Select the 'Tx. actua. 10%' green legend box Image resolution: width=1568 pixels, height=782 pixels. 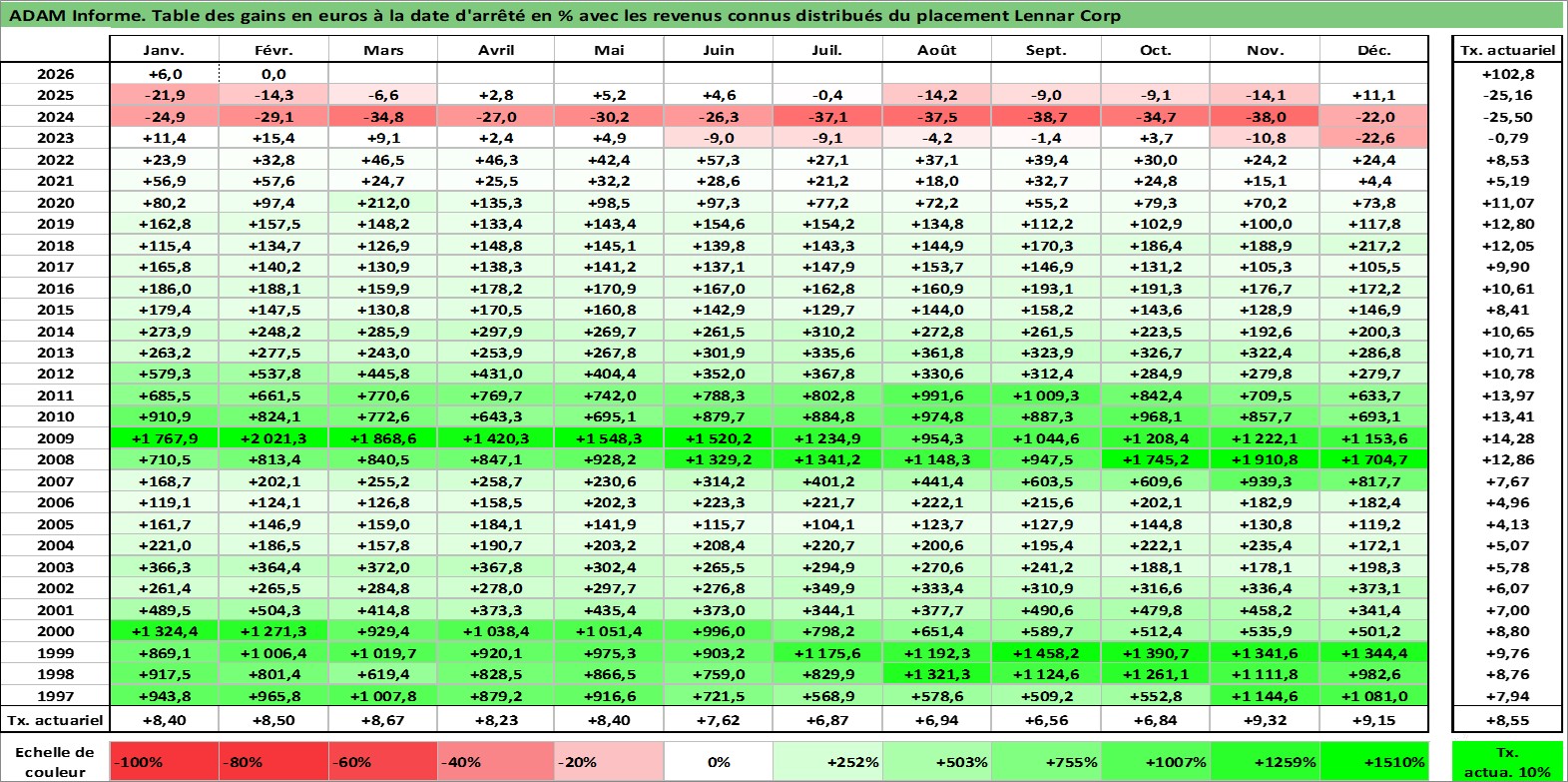[x=1507, y=761]
